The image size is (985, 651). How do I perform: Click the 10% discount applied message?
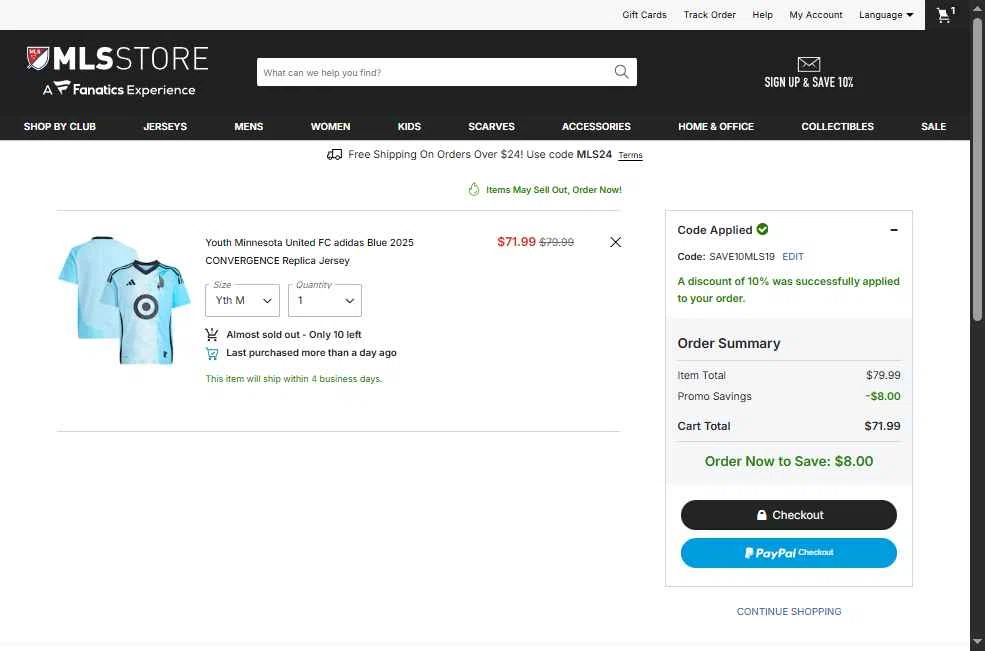coord(788,290)
